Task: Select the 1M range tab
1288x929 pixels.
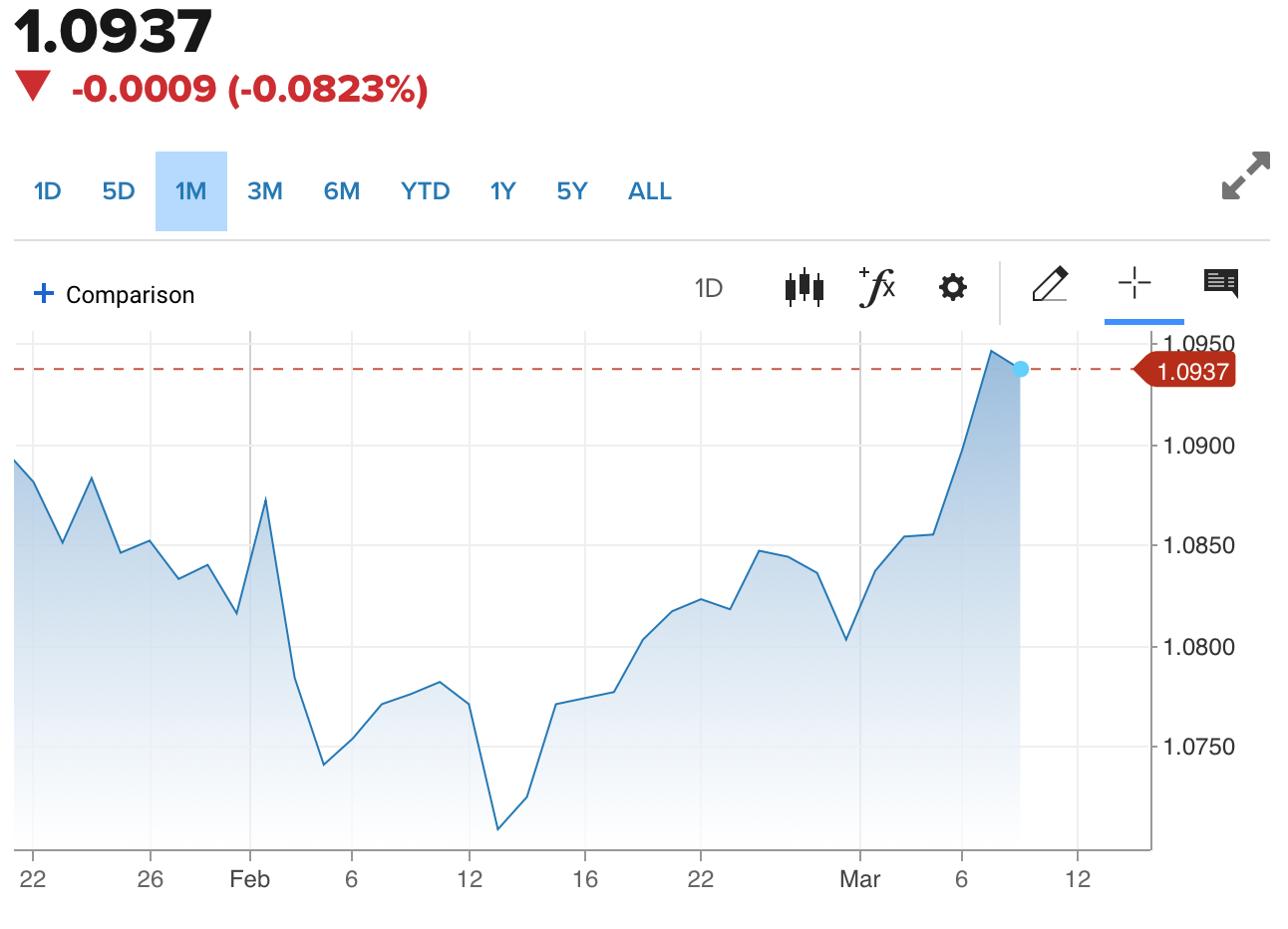Action: pyautogui.click(x=190, y=191)
